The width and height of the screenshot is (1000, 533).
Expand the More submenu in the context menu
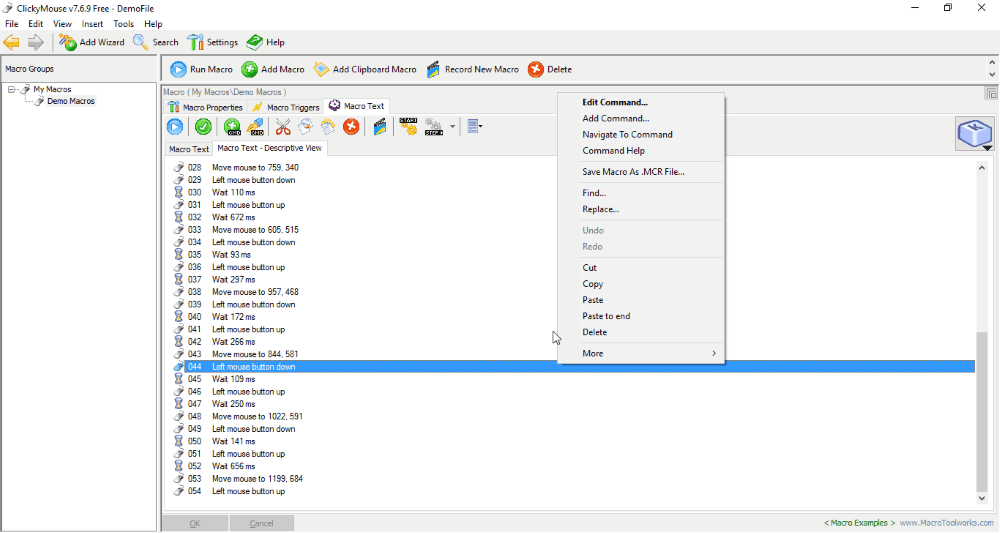point(641,353)
